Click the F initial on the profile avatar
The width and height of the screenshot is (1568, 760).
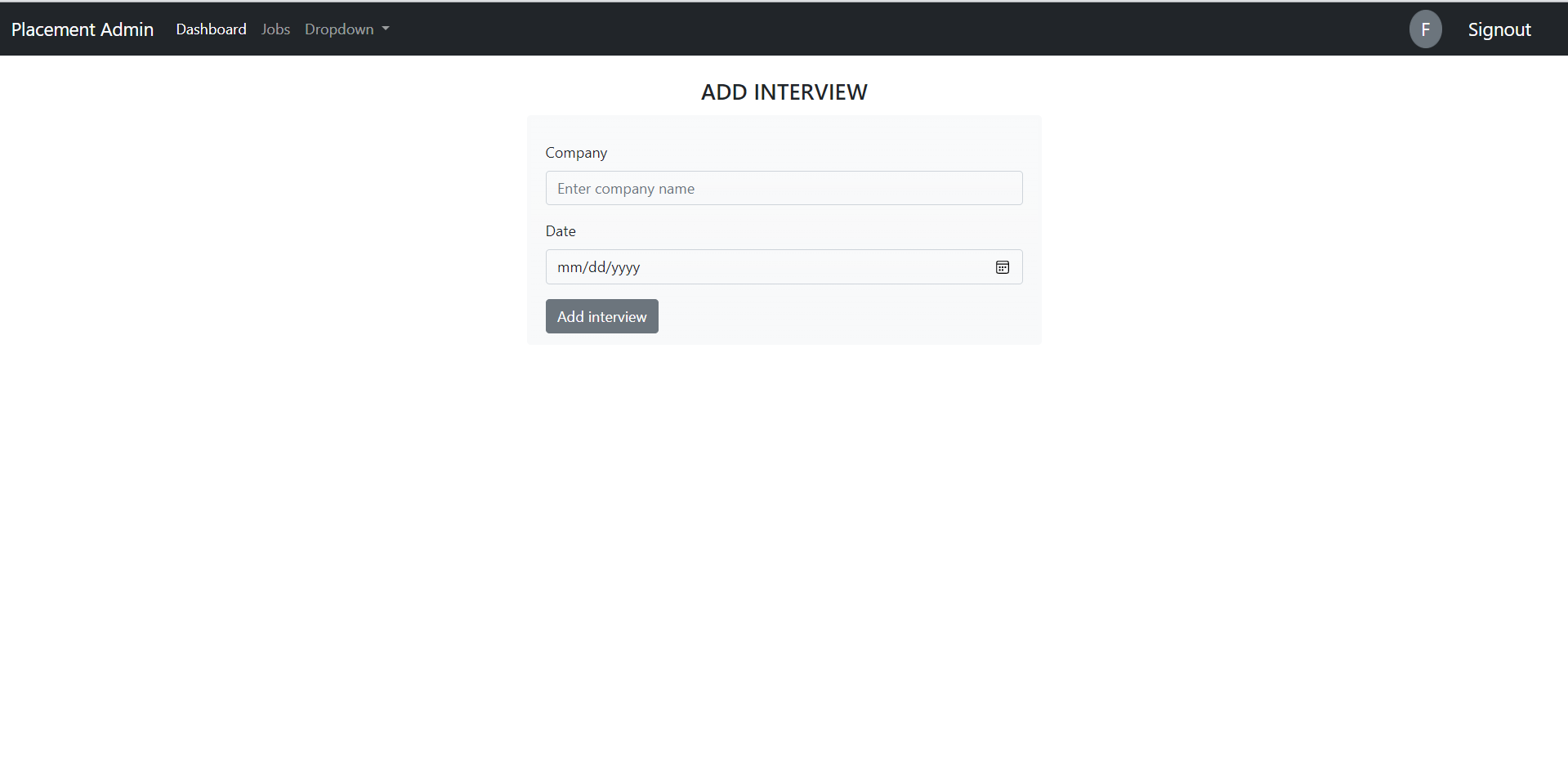coord(1425,29)
